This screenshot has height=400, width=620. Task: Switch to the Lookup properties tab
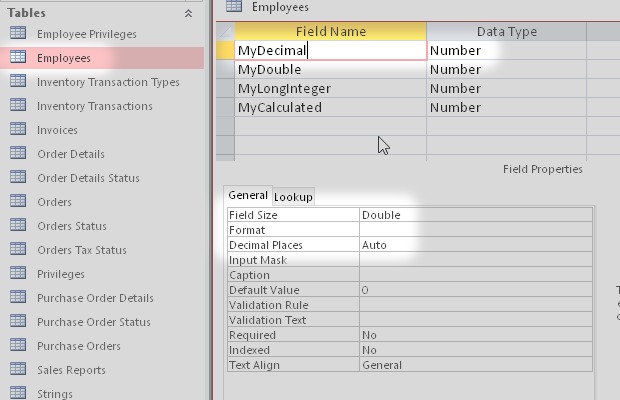(293, 197)
